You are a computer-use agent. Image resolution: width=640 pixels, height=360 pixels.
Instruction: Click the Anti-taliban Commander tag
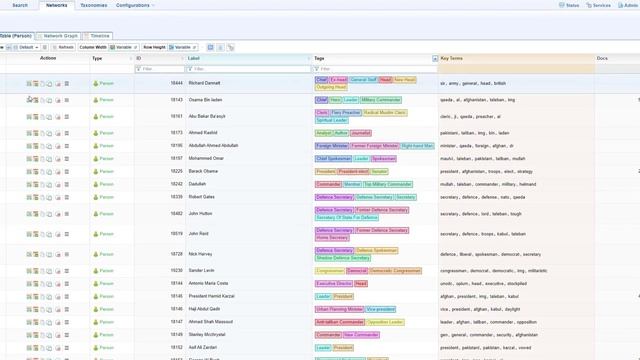(340, 322)
